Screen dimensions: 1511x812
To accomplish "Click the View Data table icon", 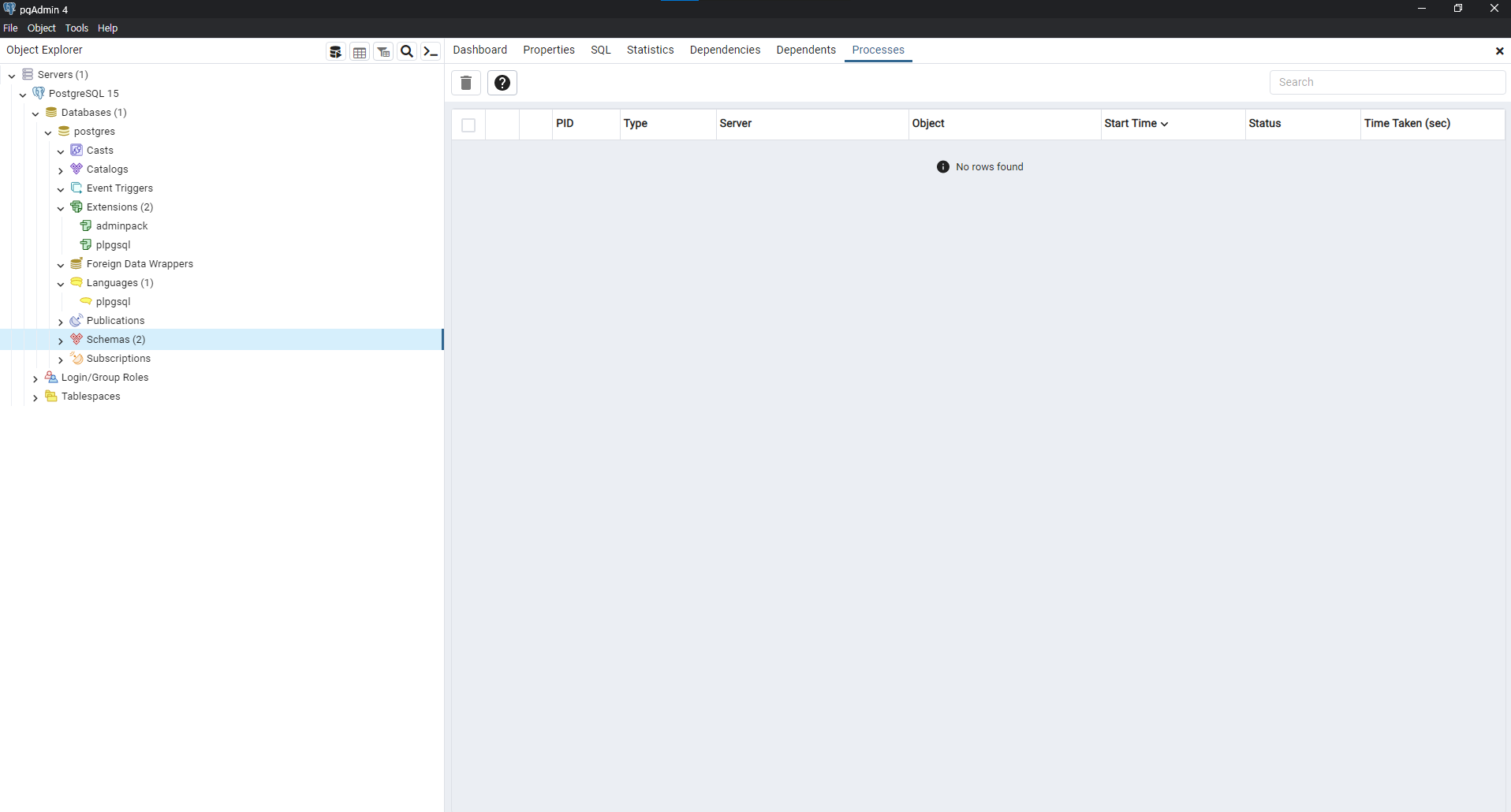I will pos(360,51).
